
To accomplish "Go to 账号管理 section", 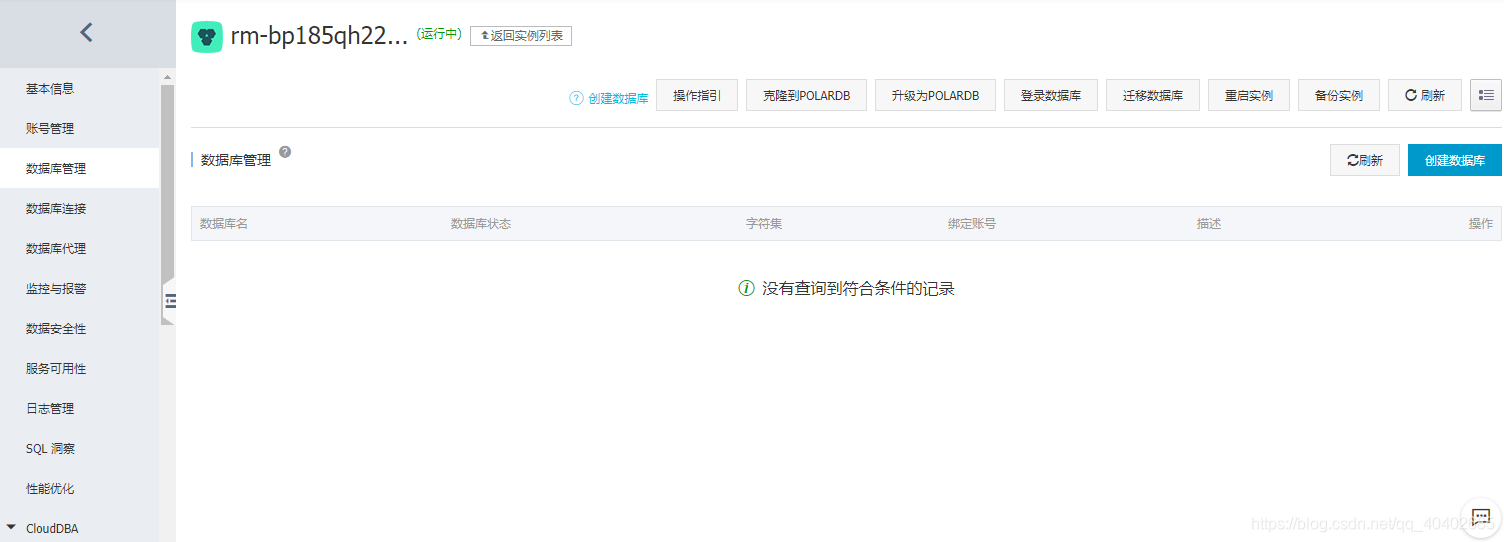I will click(50, 129).
